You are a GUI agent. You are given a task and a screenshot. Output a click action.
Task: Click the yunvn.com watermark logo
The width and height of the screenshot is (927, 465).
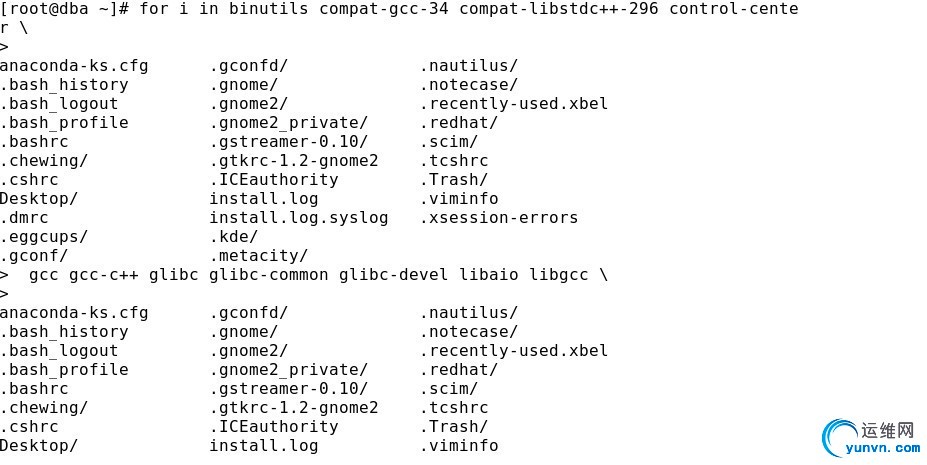tap(871, 438)
